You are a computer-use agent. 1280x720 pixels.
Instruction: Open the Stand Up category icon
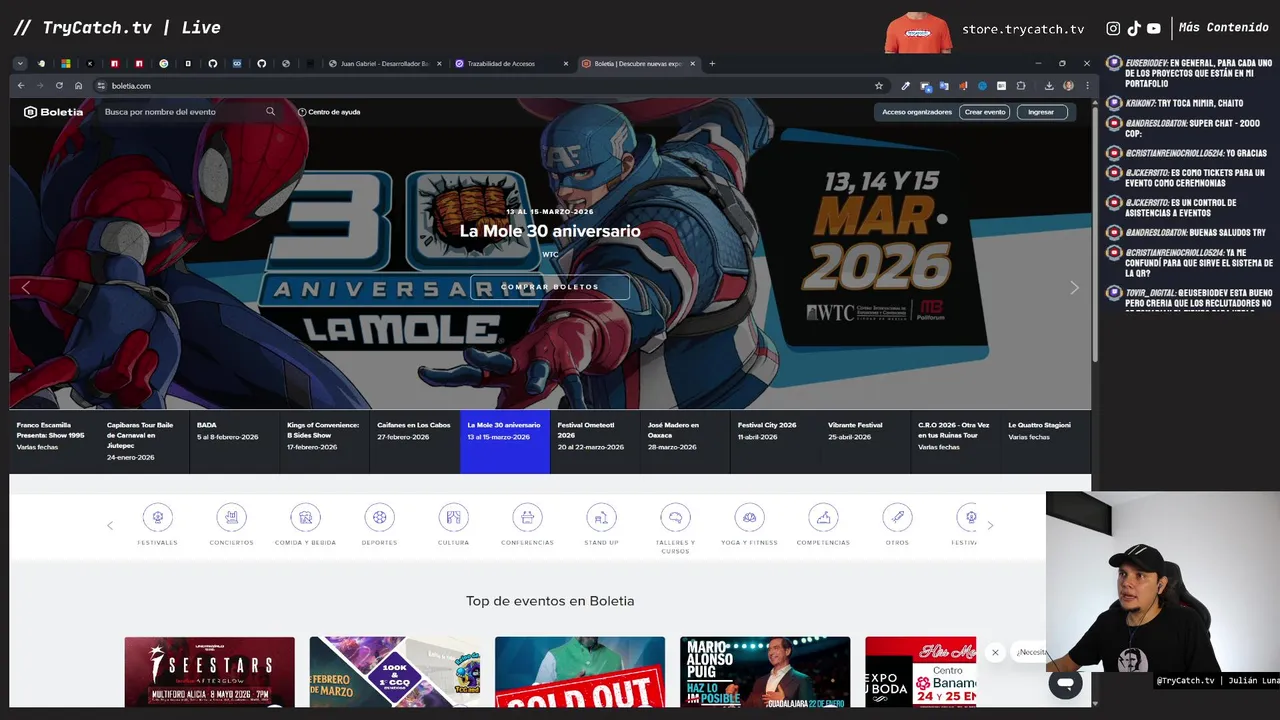(601, 517)
